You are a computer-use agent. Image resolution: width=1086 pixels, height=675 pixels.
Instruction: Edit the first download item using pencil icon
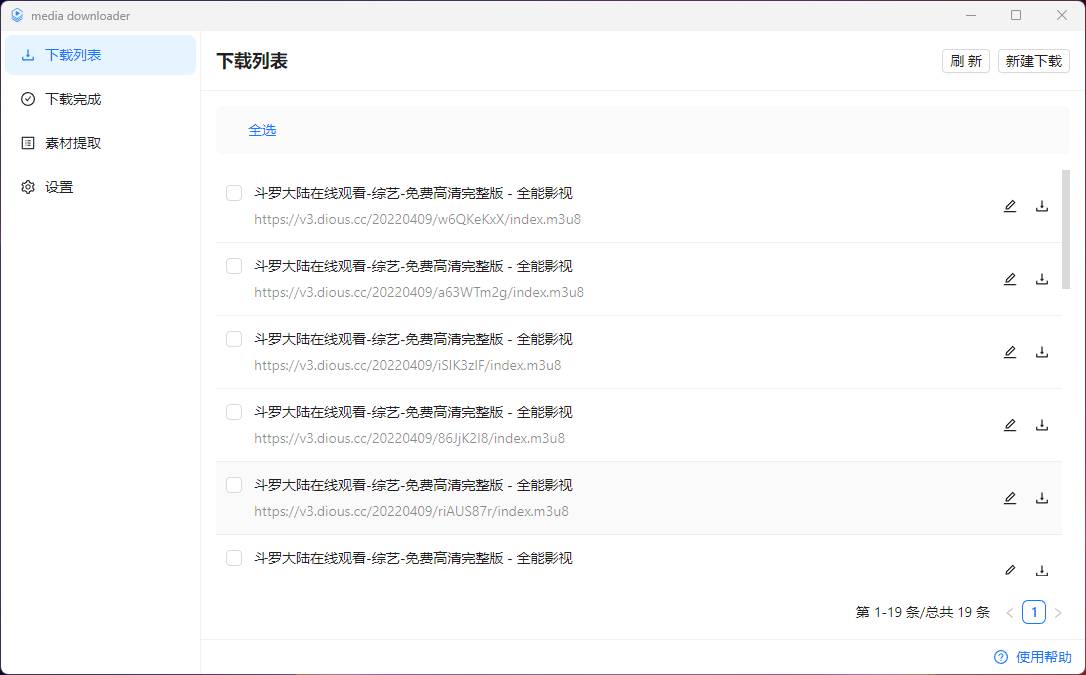coord(1010,205)
